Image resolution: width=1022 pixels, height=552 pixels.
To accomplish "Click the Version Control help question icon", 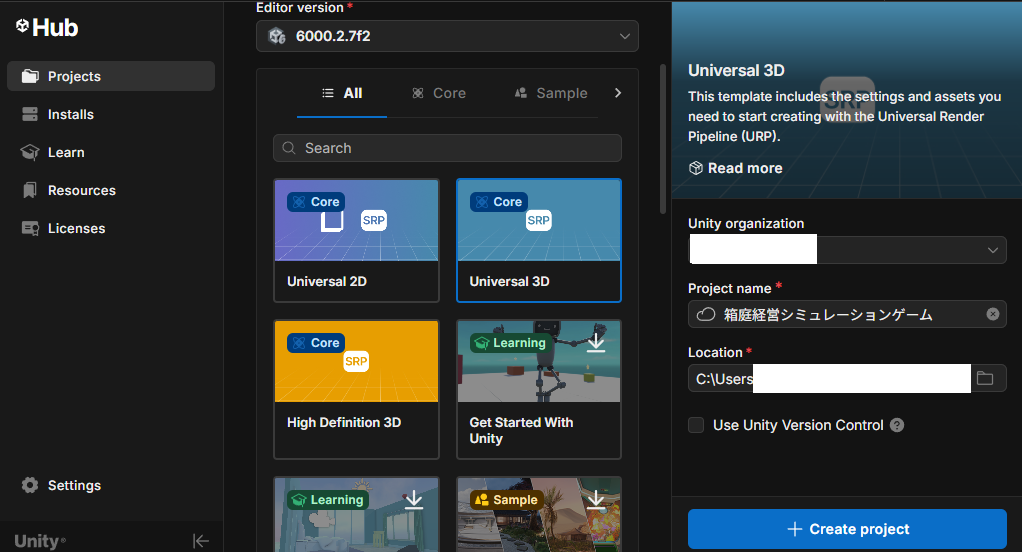I will (x=897, y=425).
